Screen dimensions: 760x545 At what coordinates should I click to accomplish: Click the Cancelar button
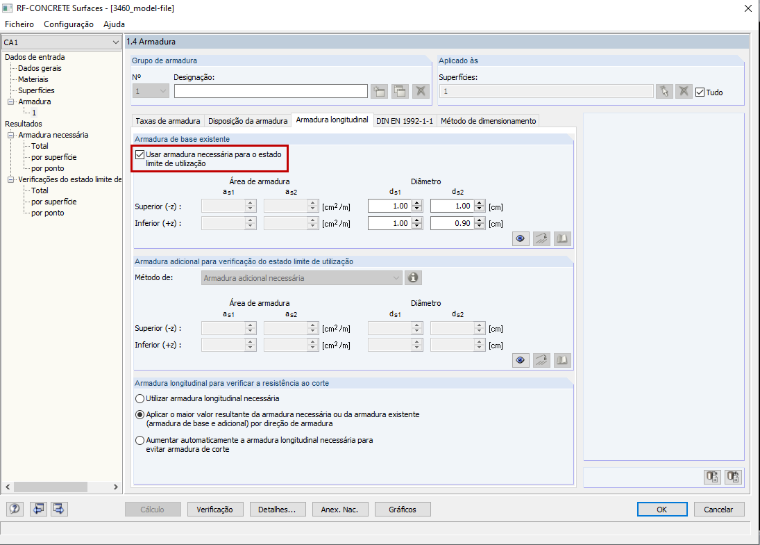coord(718,510)
